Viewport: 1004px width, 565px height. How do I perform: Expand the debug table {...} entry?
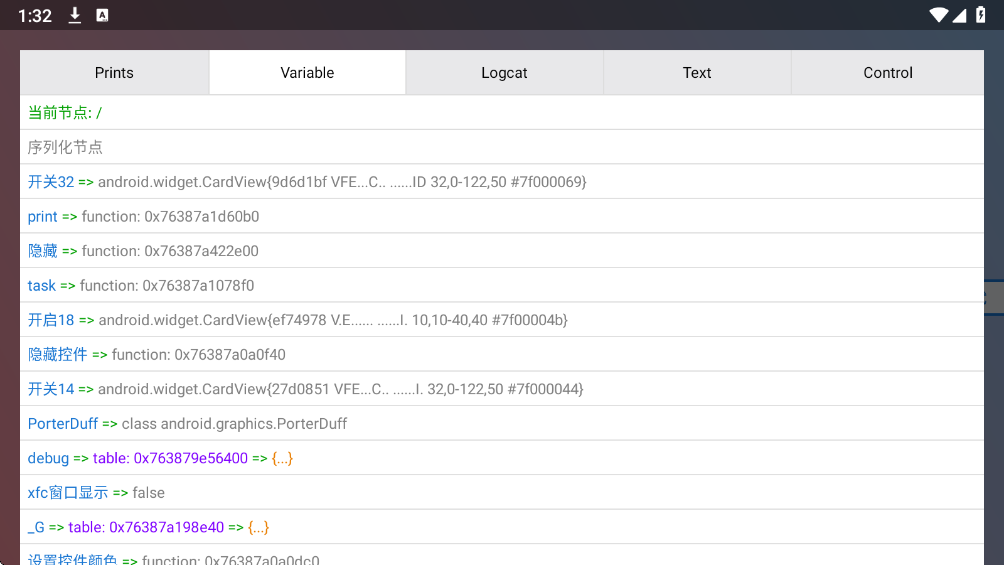pyautogui.click(x=282, y=458)
